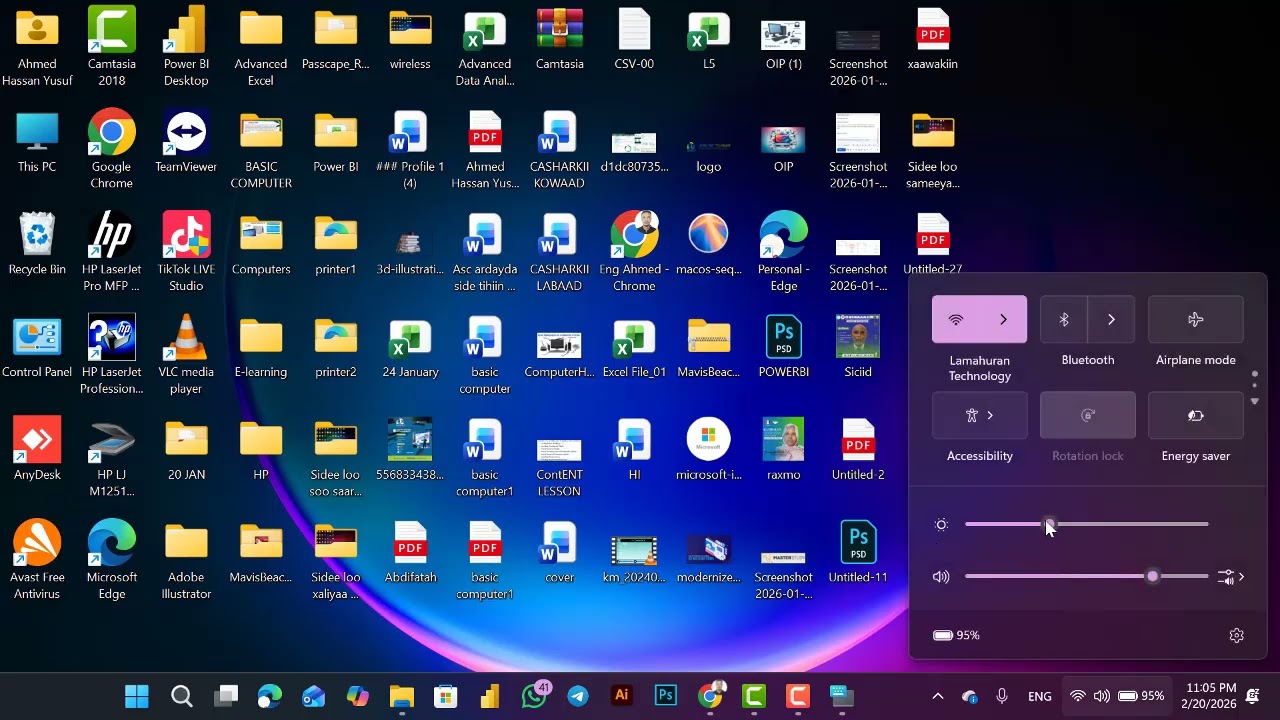Viewport: 1280px width, 720px height.
Task: Select Untitled-11 PSD file
Action: coord(858,553)
